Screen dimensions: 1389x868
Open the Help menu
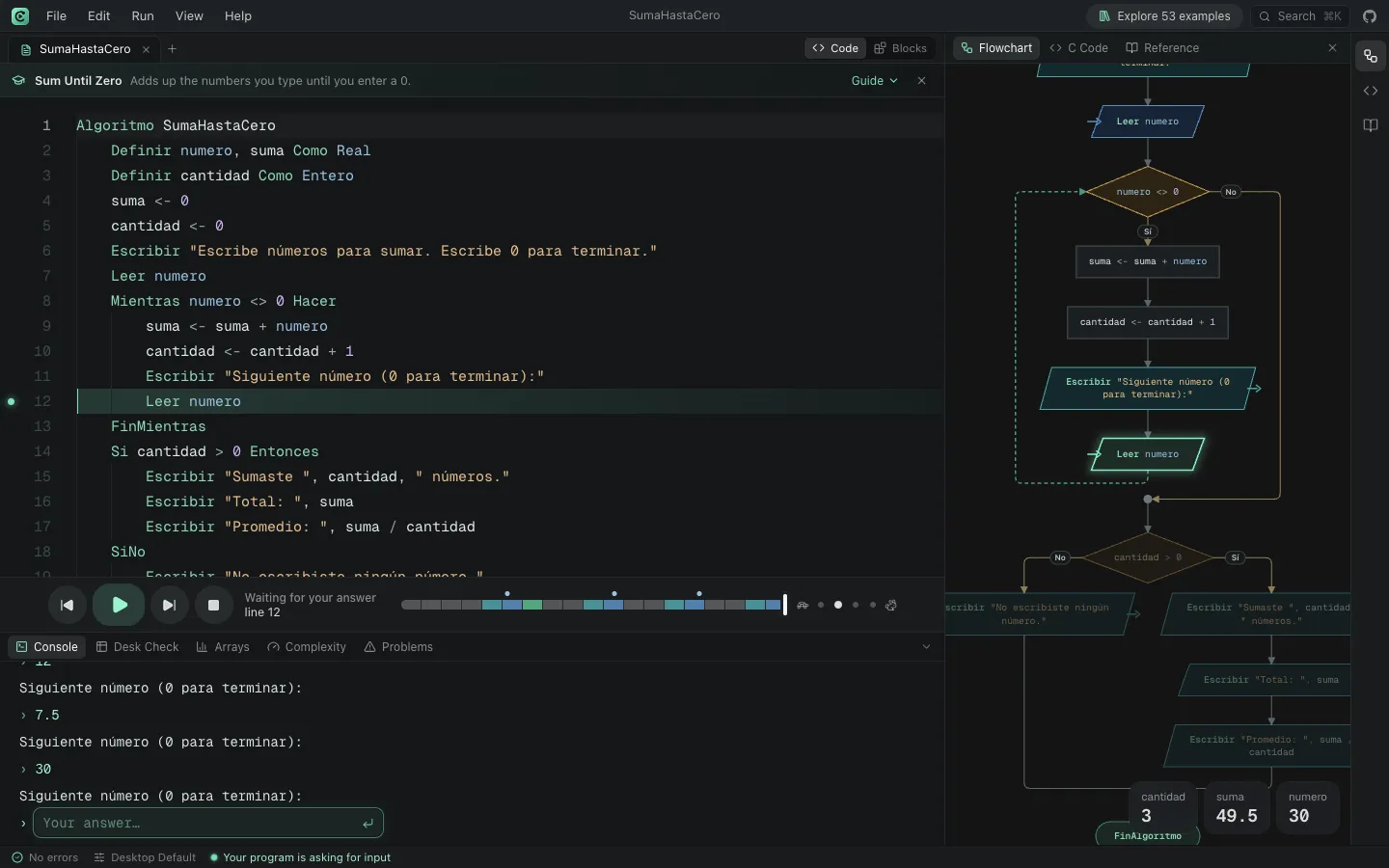pyautogui.click(x=237, y=15)
